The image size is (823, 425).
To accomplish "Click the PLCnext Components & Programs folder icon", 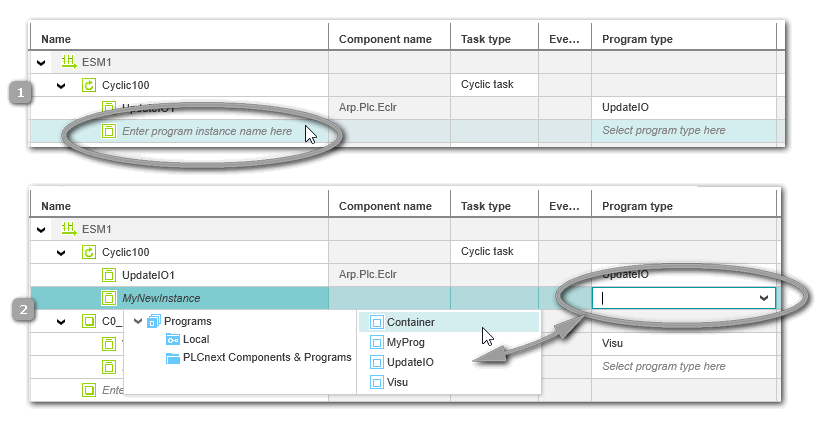I will tap(174, 357).
